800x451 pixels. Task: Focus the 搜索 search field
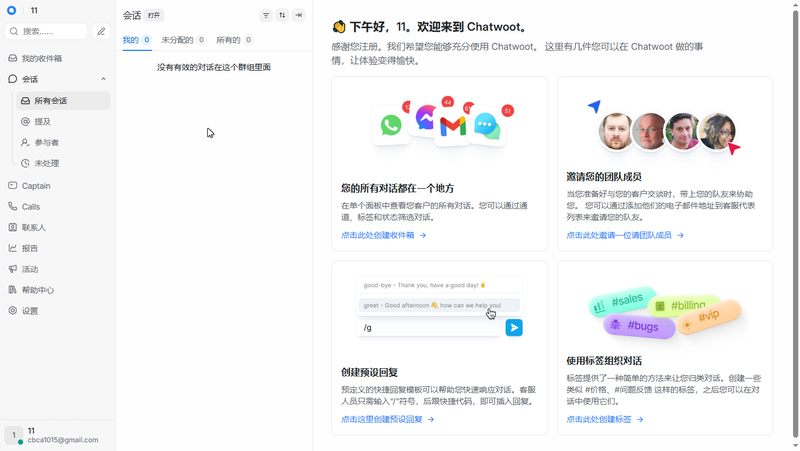coord(46,31)
